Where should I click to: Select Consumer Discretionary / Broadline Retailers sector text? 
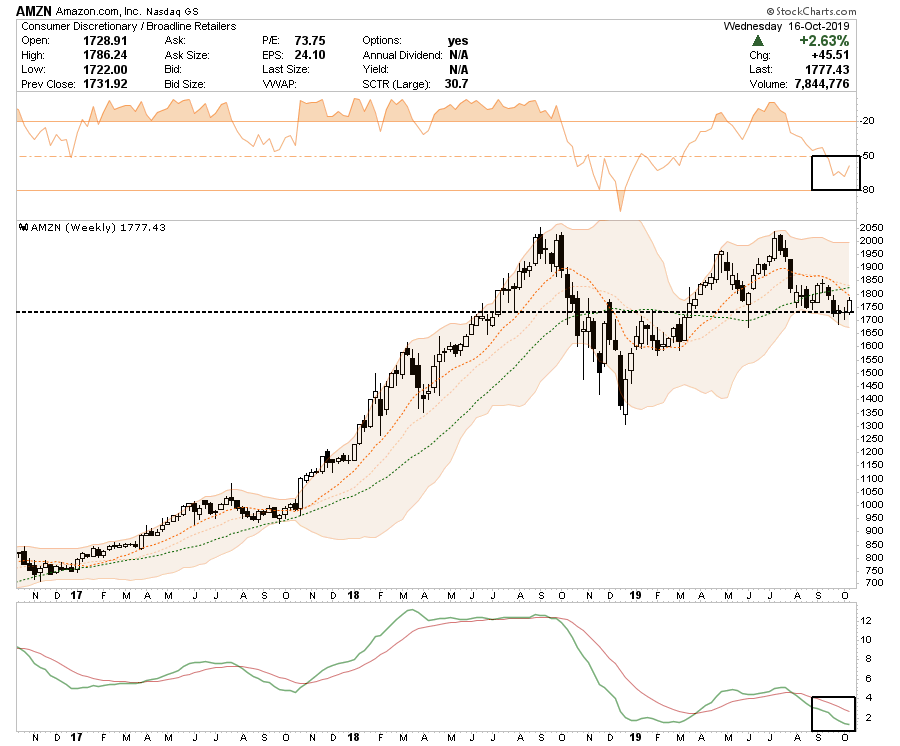point(129,26)
